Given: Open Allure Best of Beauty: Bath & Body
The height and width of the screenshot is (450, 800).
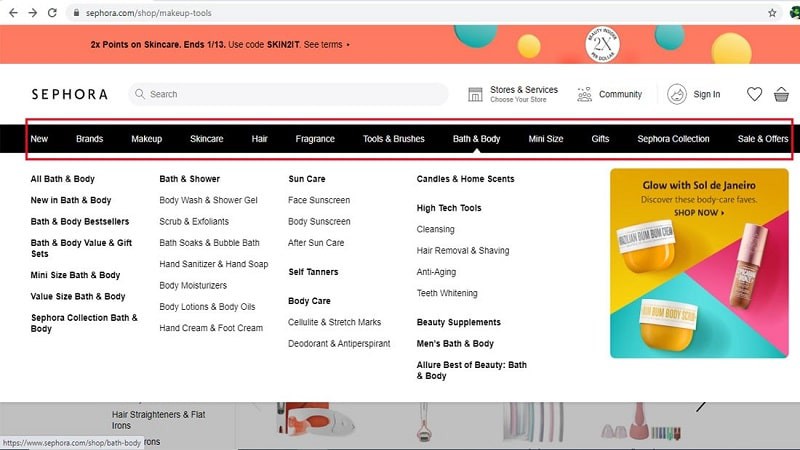Looking at the screenshot, I should pos(471,370).
